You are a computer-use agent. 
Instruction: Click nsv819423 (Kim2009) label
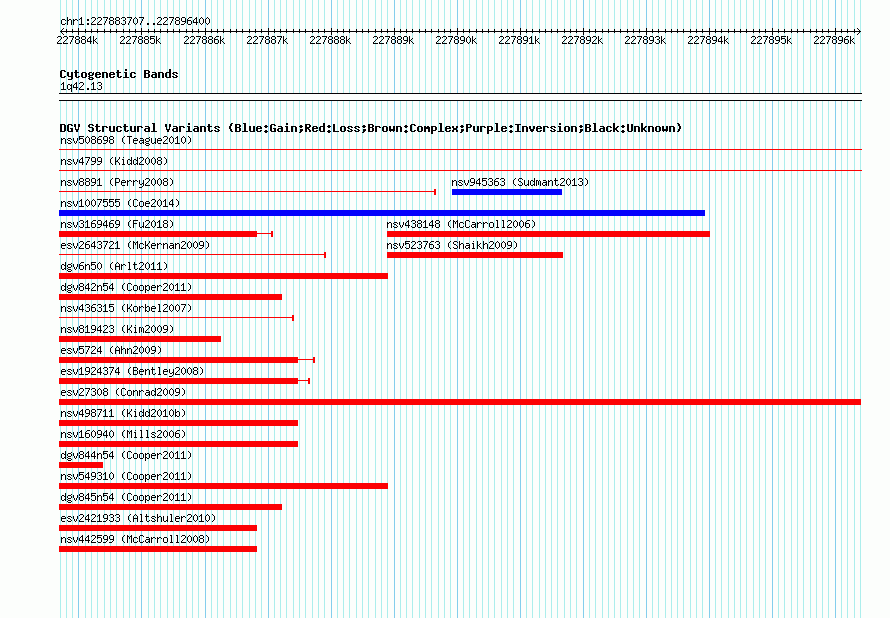click(117, 329)
